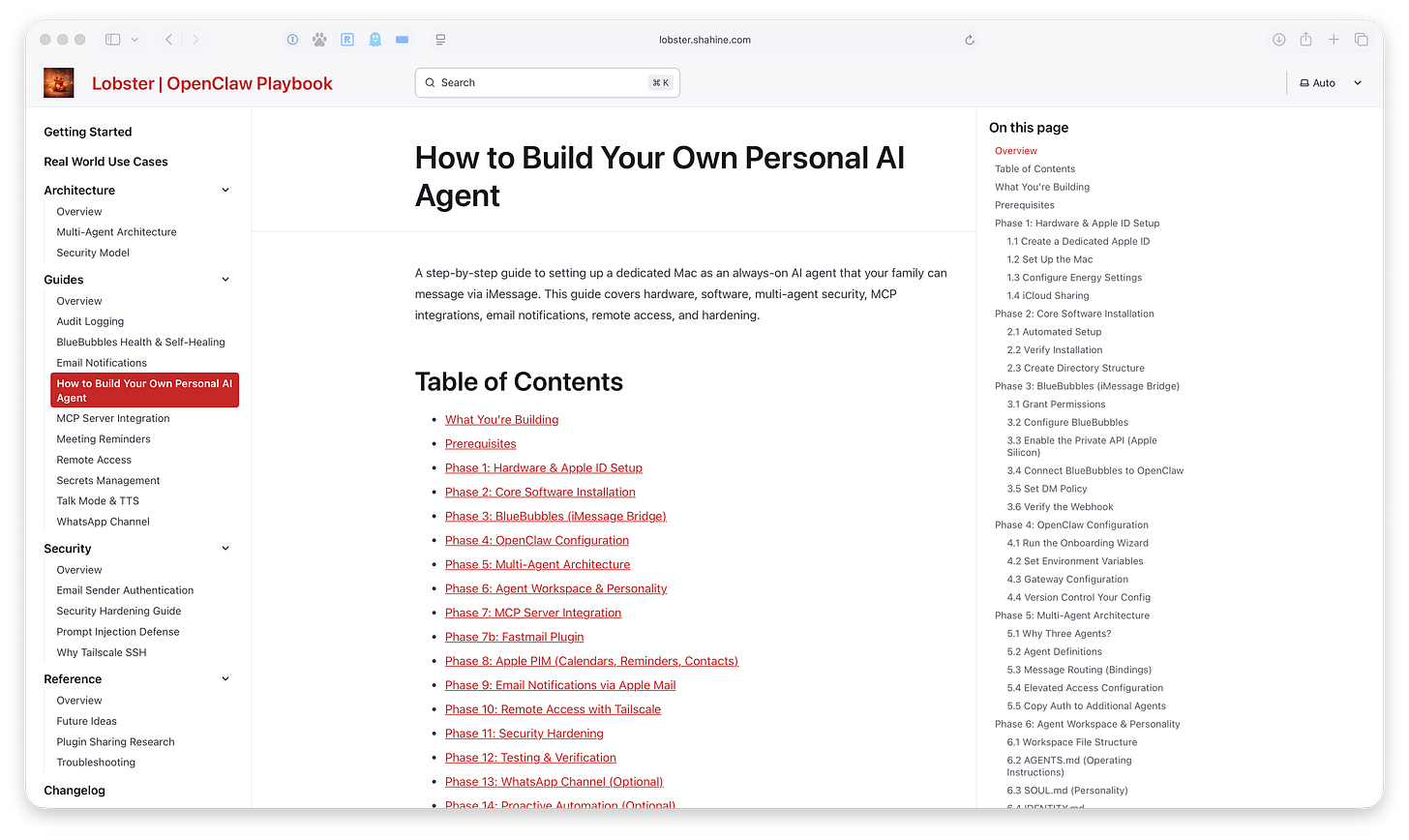Jump to 3.4 Connect BlueBubbles to OpenClaw
This screenshot has height=840, width=1409.
coord(1094,471)
